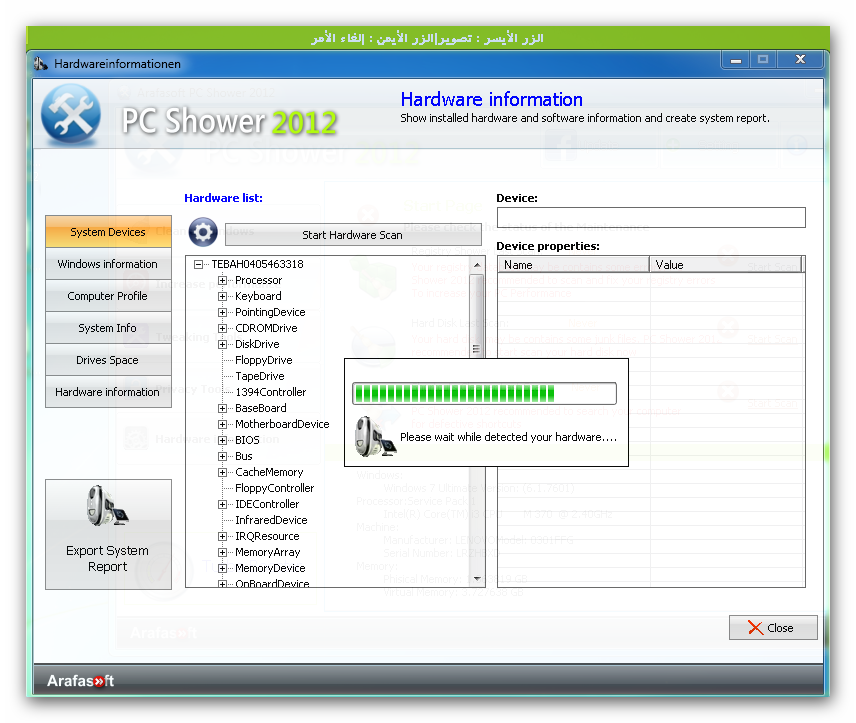Expand the DiskDrive node
This screenshot has height=723, width=856.
coord(222,344)
